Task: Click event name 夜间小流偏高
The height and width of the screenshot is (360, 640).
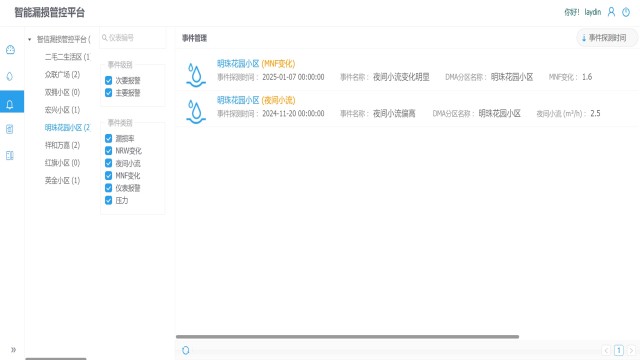Action: coord(394,113)
